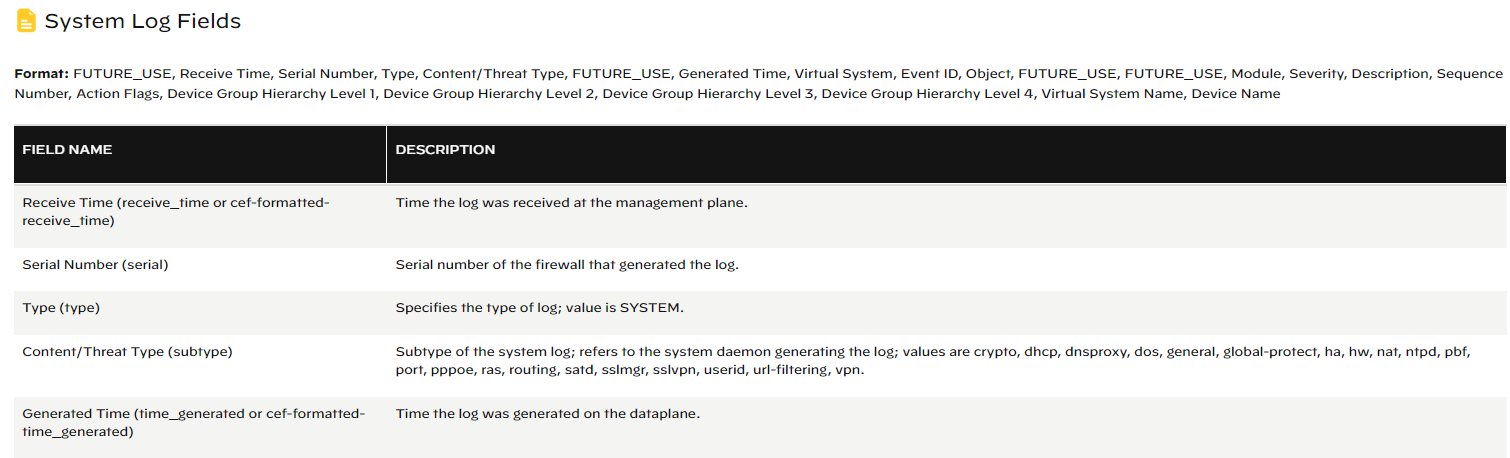Select the Receive Time field name cell
Viewport: 1510px width, 458px height.
(175, 211)
